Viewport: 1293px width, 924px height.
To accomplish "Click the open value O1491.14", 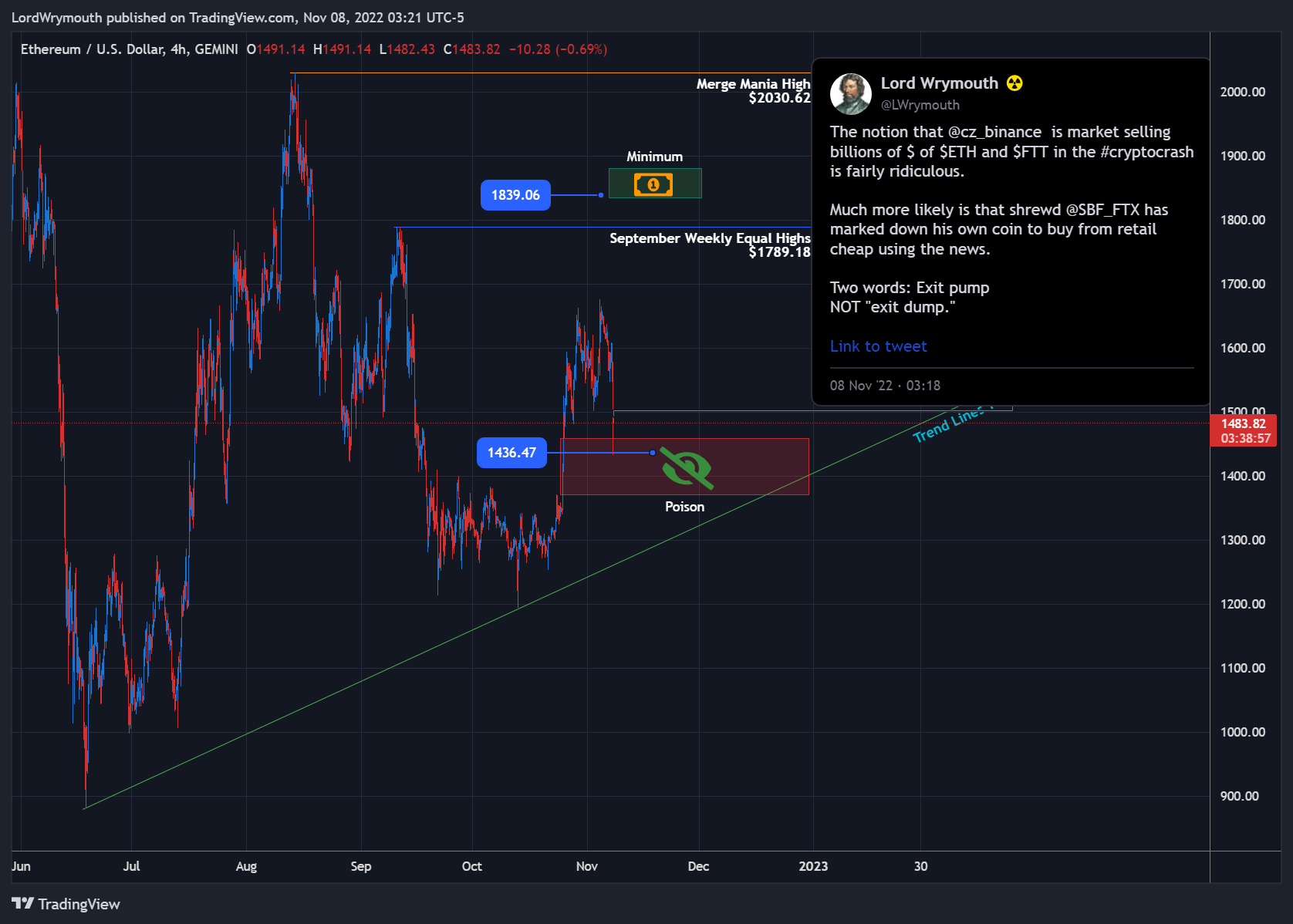I will (275, 49).
